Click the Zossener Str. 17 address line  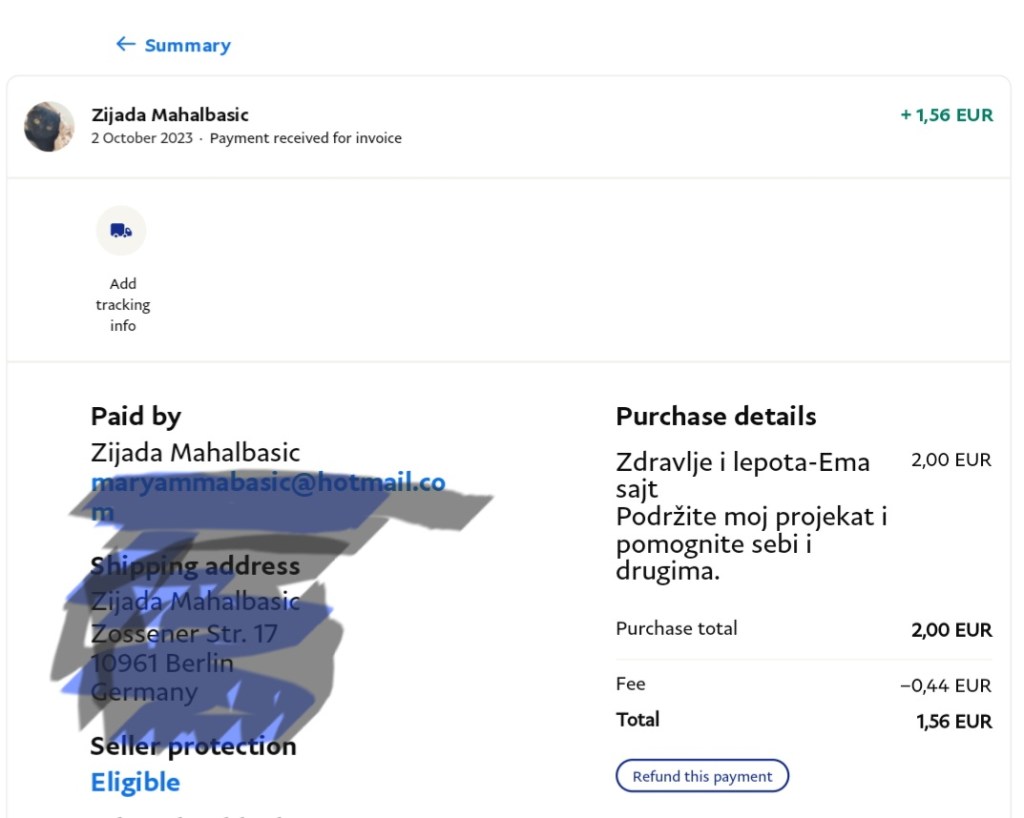coord(184,633)
